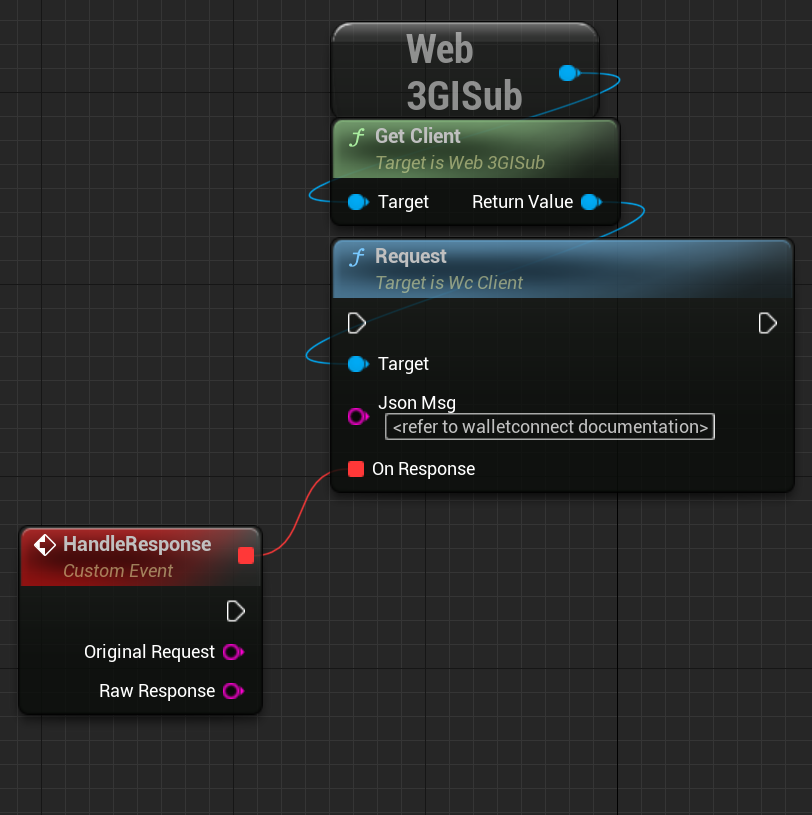The width and height of the screenshot is (812, 815).
Task: Select the On Response delegate pin
Action: tap(356, 469)
